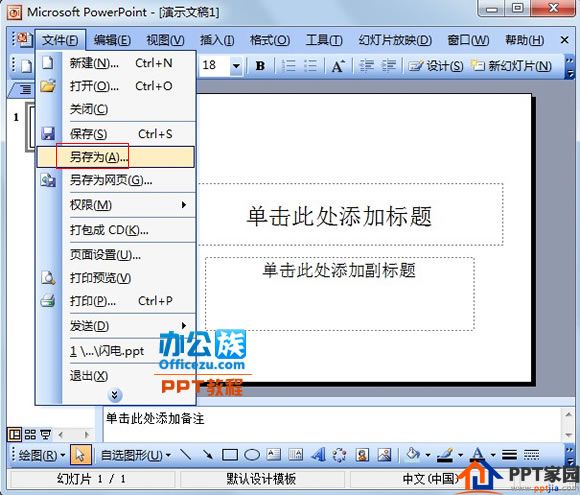The image size is (580, 495).
Task: Open the Insert (插入) menu
Action: pyautogui.click(x=217, y=40)
